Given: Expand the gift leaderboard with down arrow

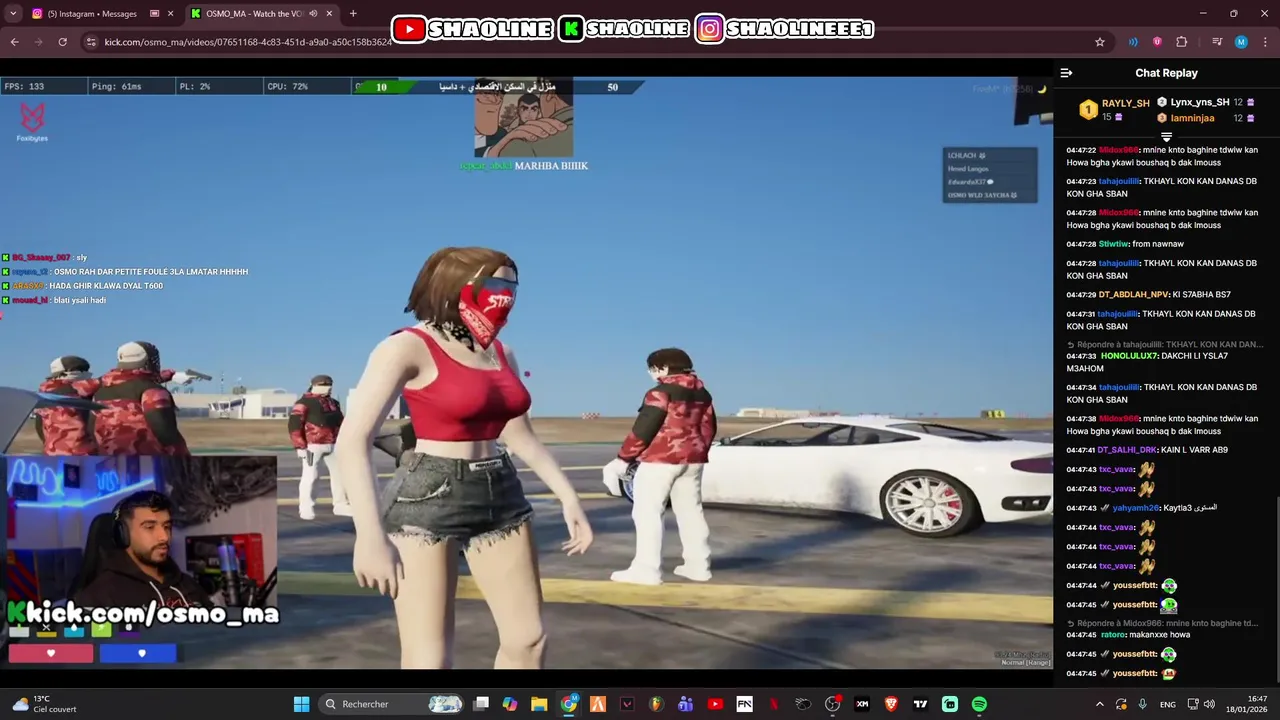Looking at the screenshot, I should pyautogui.click(x=1166, y=137).
